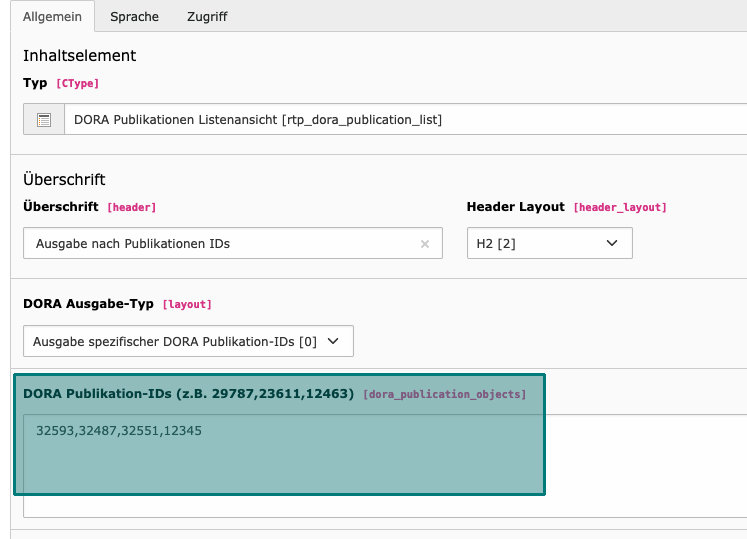
Task: Click the bold Typ field label
Action: click(x=35, y=83)
